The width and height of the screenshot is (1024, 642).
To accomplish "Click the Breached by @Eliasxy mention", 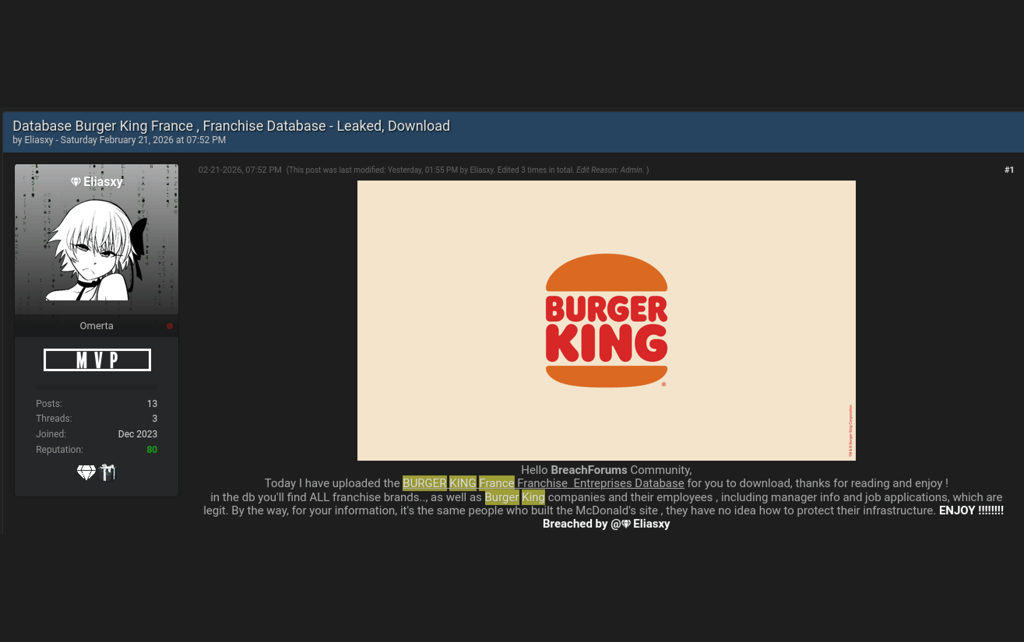I will point(606,524).
